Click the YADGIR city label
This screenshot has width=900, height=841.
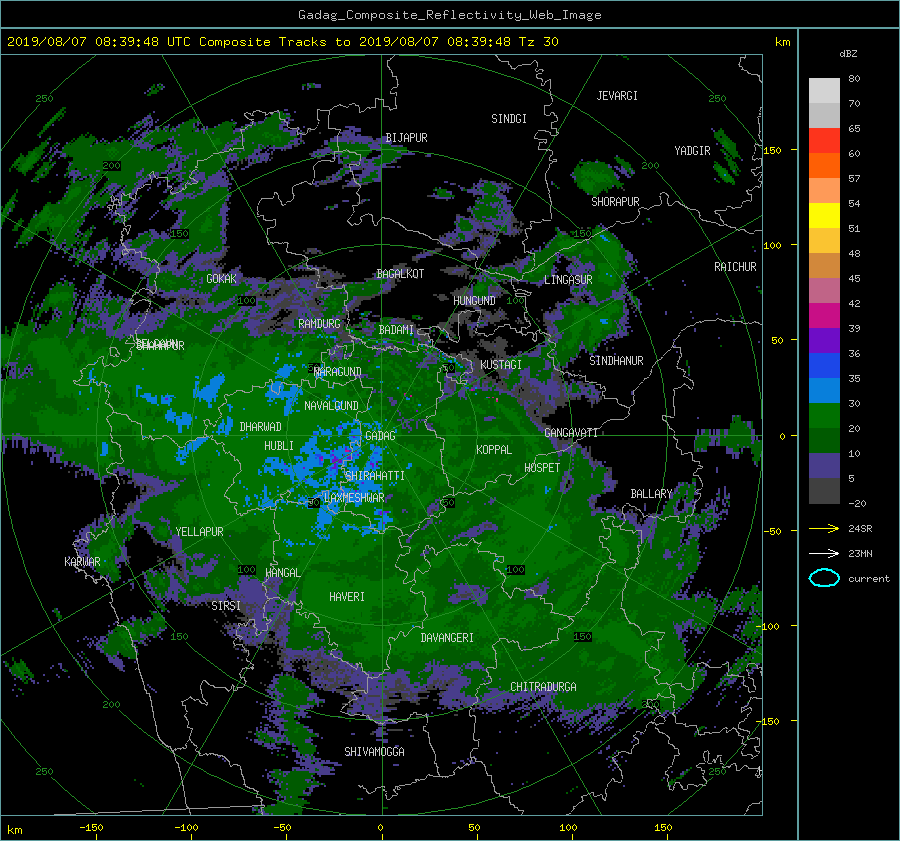(x=692, y=151)
